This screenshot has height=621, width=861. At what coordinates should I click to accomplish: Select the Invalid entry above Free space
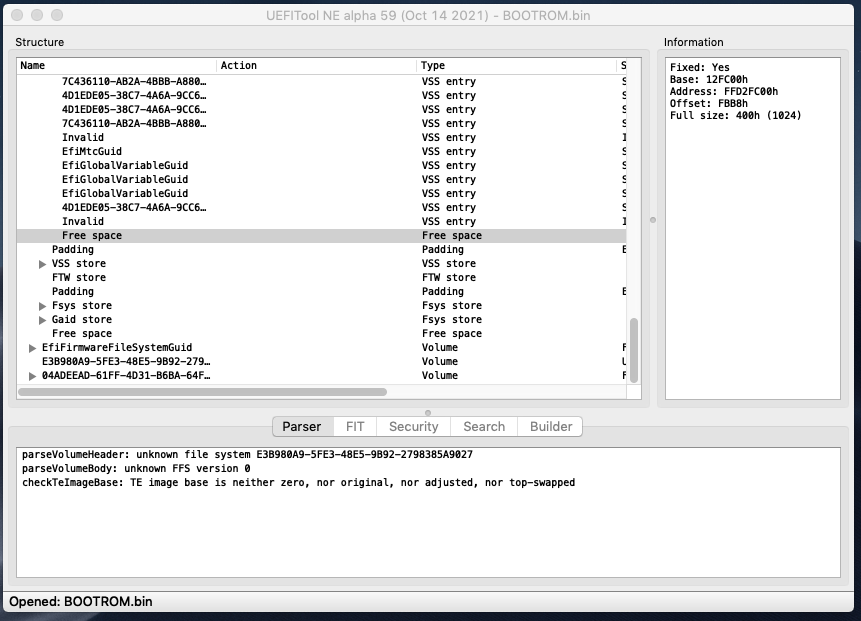[x=321, y=221]
